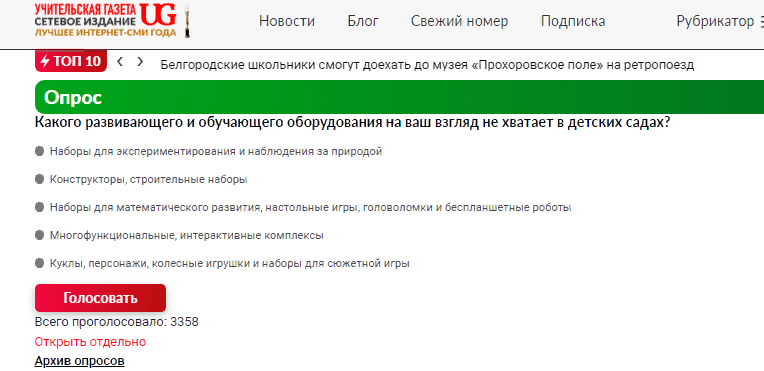This screenshot has height=371, width=764.
Task: Click the Голосовать button
Action: pos(100,298)
